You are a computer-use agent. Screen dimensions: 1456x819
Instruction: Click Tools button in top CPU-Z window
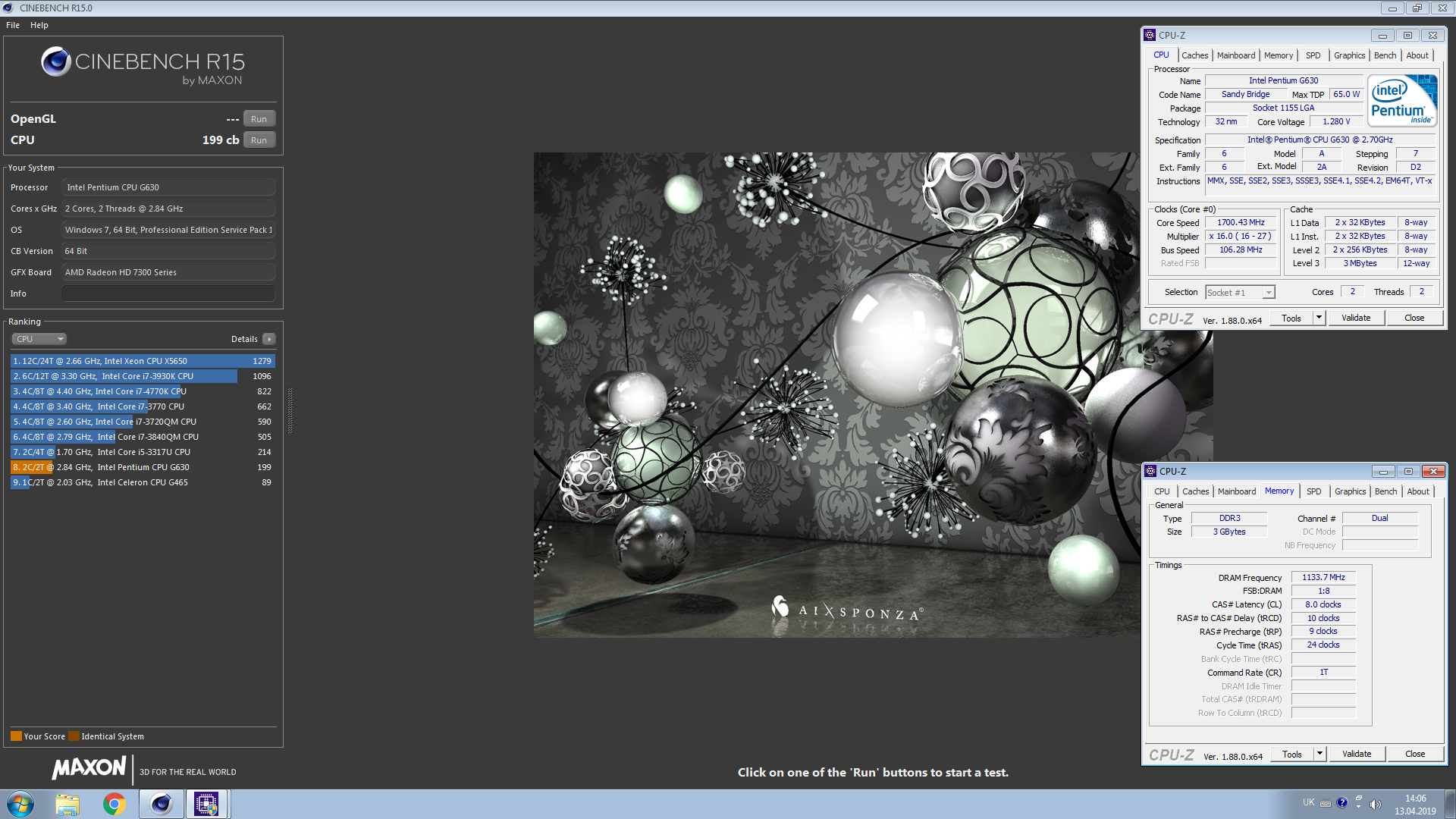[1291, 318]
